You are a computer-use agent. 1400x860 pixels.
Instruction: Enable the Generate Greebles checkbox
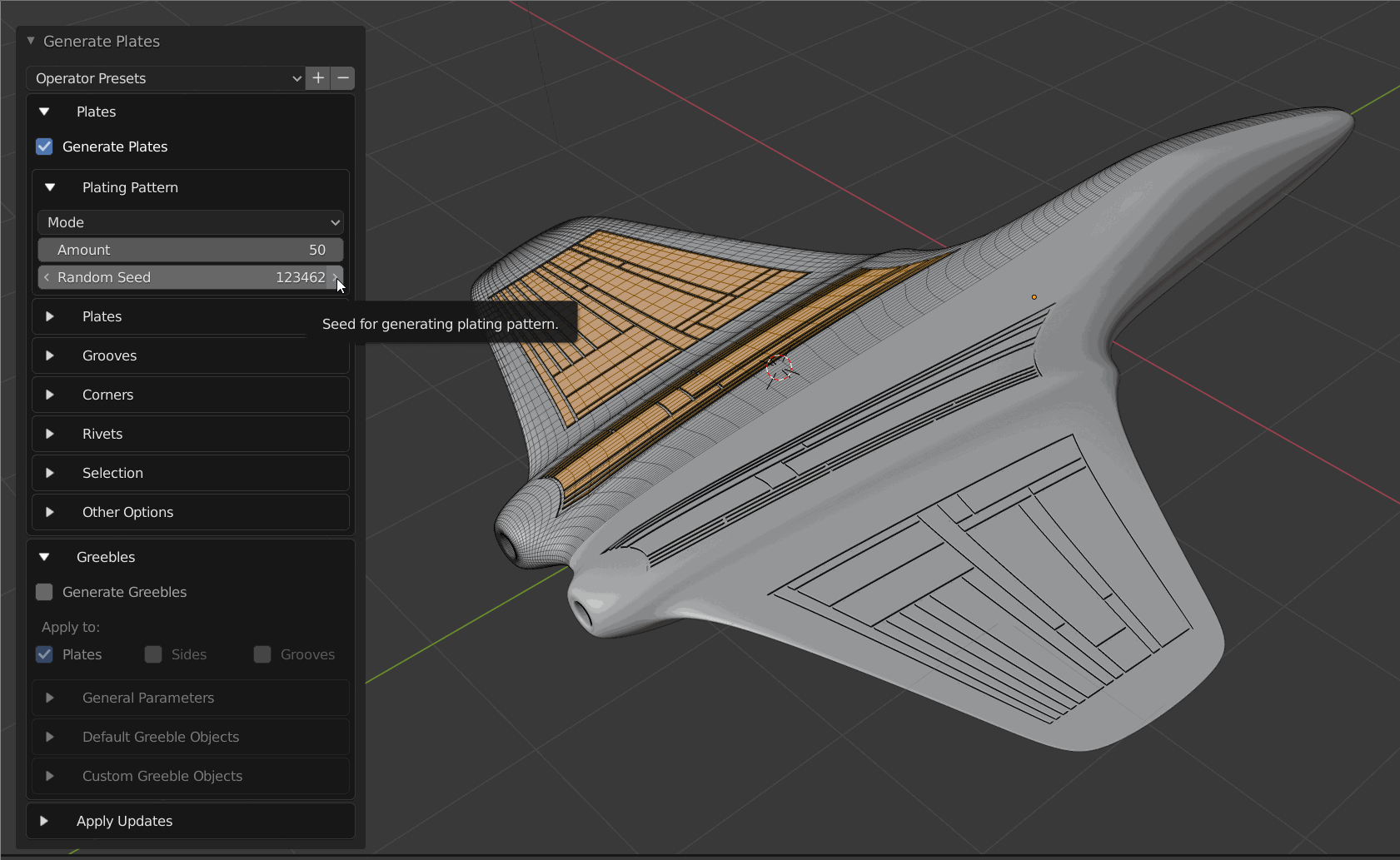coord(45,592)
